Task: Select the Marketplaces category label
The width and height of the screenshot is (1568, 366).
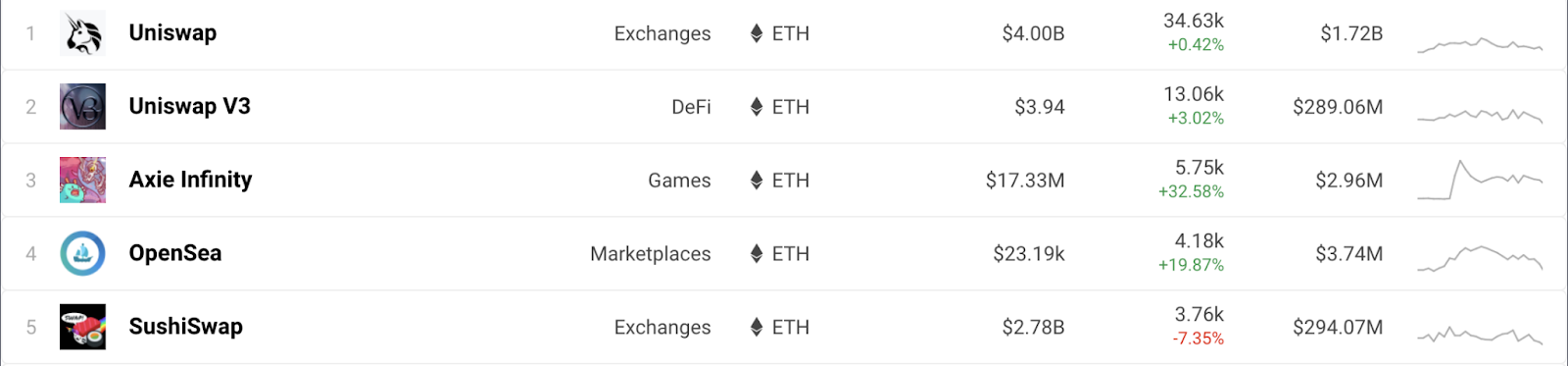Action: [651, 254]
